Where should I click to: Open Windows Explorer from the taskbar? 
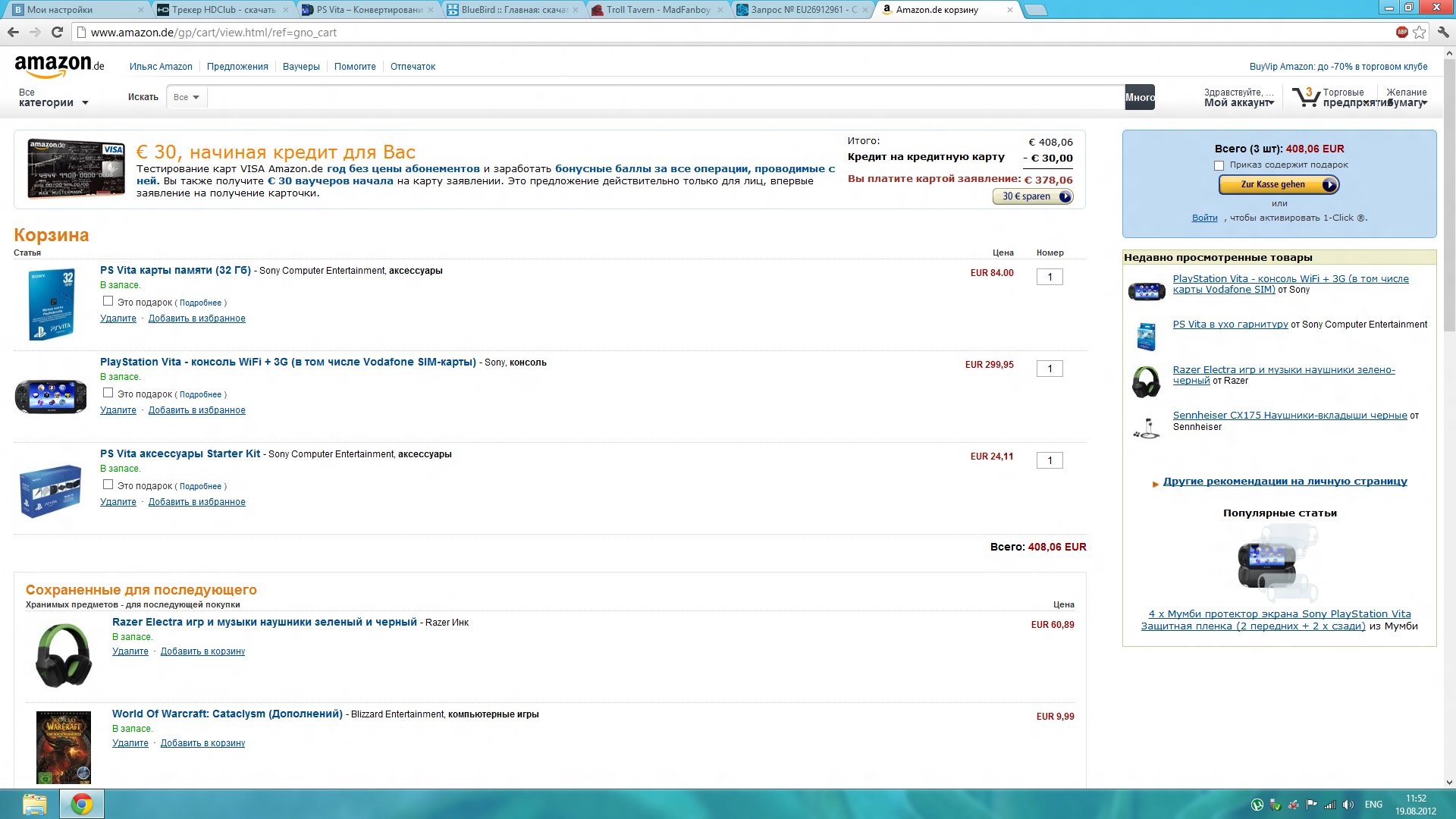point(34,804)
